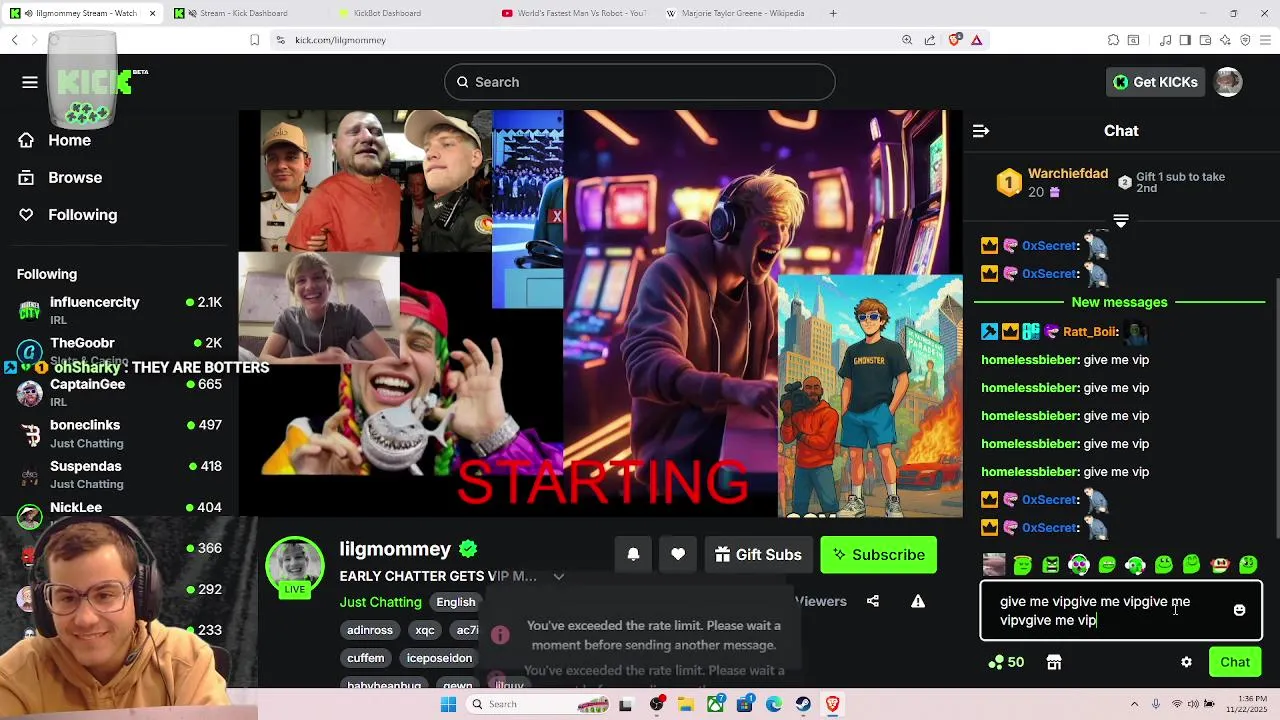Click the 50 KICKs balance
Image resolution: width=1280 pixels, height=720 pixels.
point(1006,662)
